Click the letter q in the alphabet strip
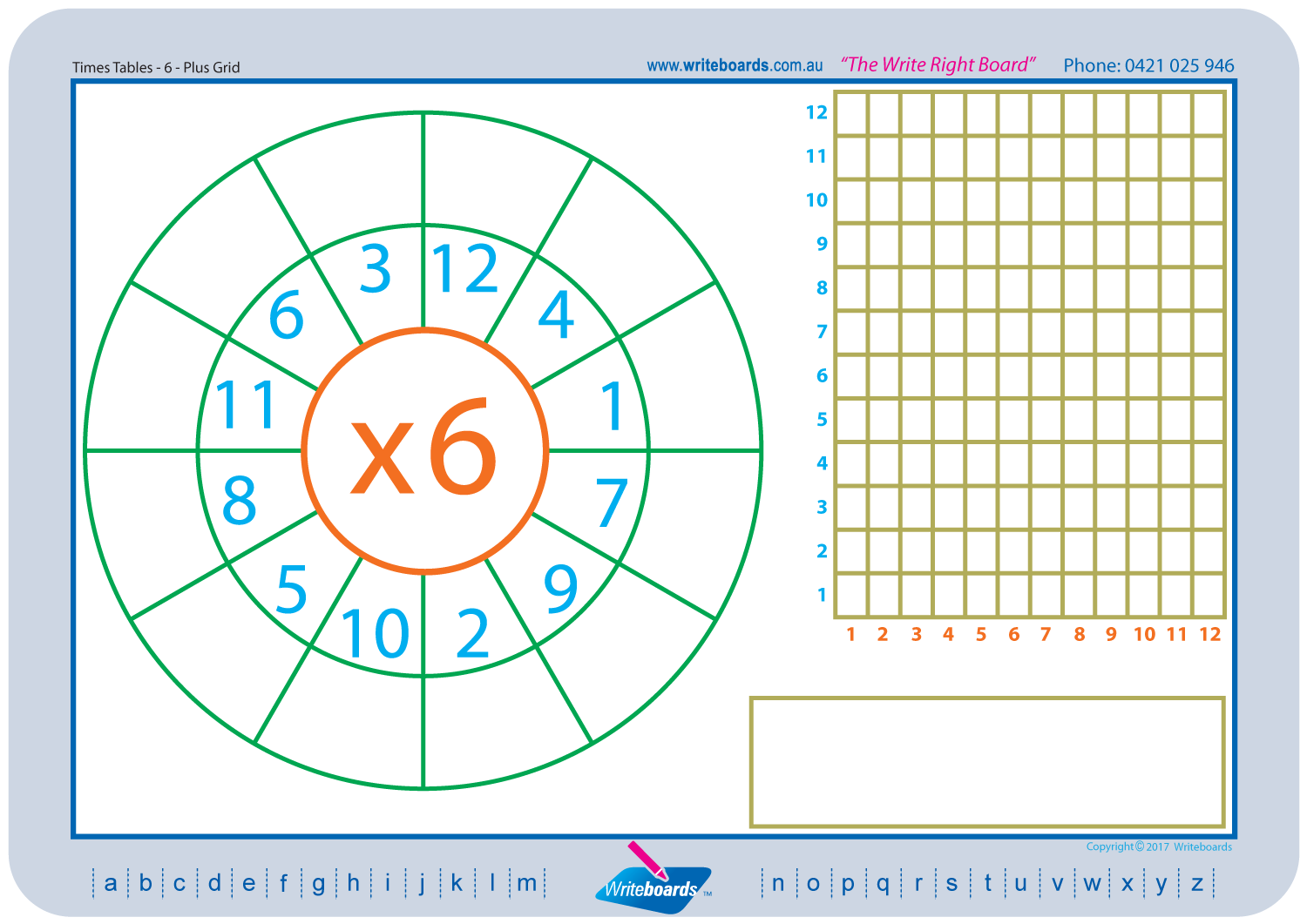Viewport: 1307px width, 924px height. [x=883, y=885]
